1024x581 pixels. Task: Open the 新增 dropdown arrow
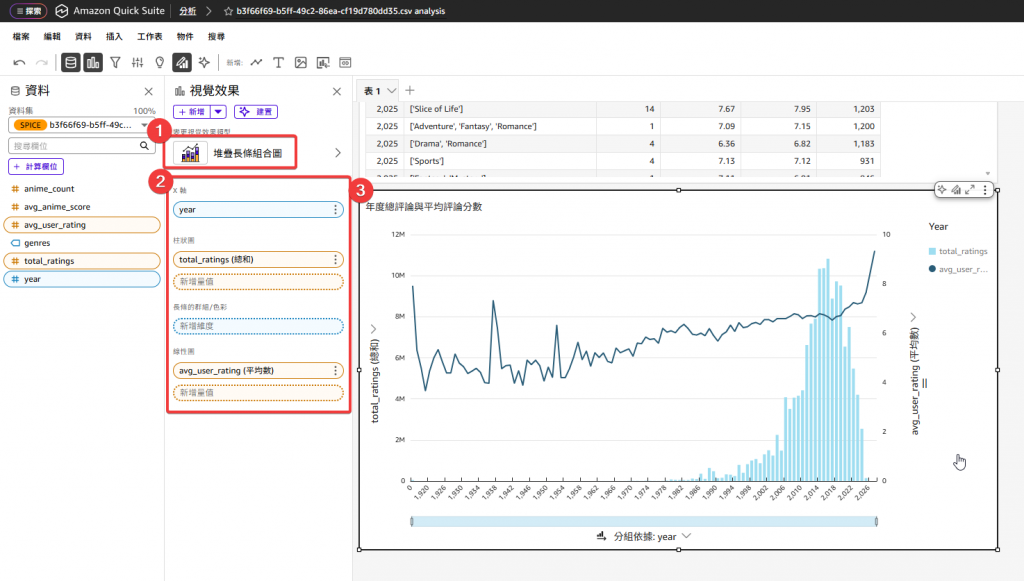[218, 112]
